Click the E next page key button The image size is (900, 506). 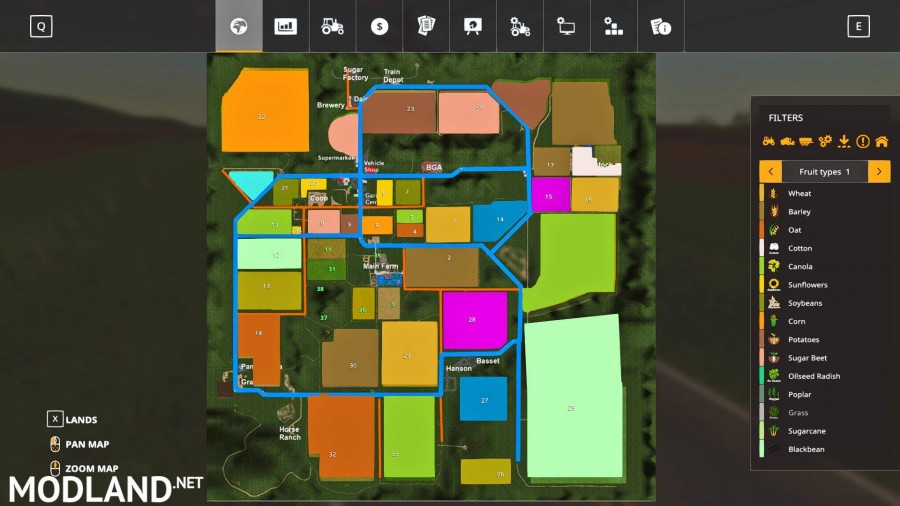tap(858, 26)
